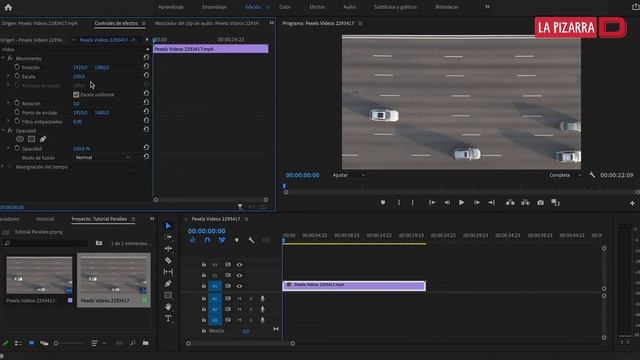Viewport: 640px width, 360px height.
Task: Lock the V2 track
Action: pos(204,275)
